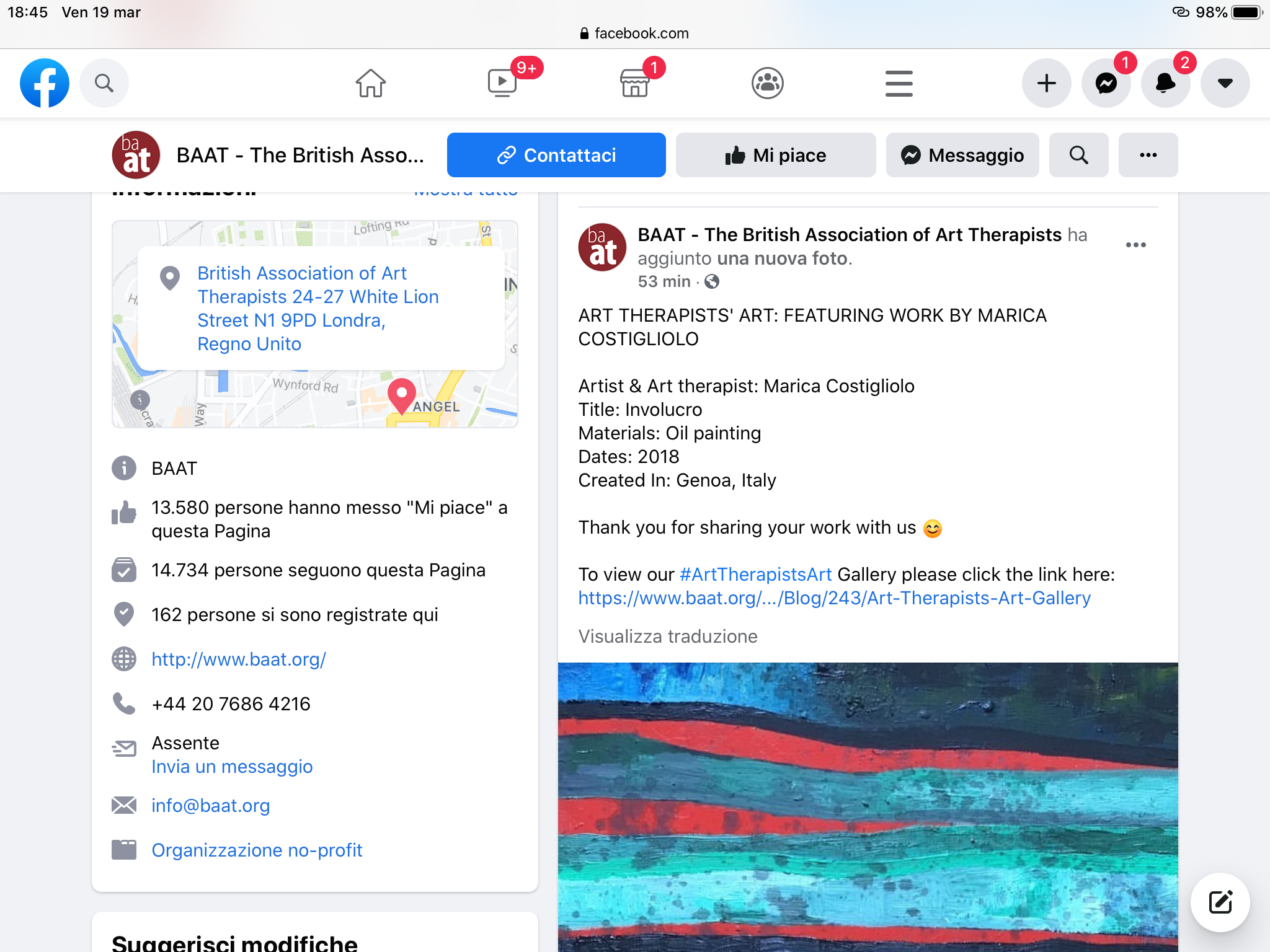Click the red map pin near Angel
The width and height of the screenshot is (1270, 952).
[401, 396]
